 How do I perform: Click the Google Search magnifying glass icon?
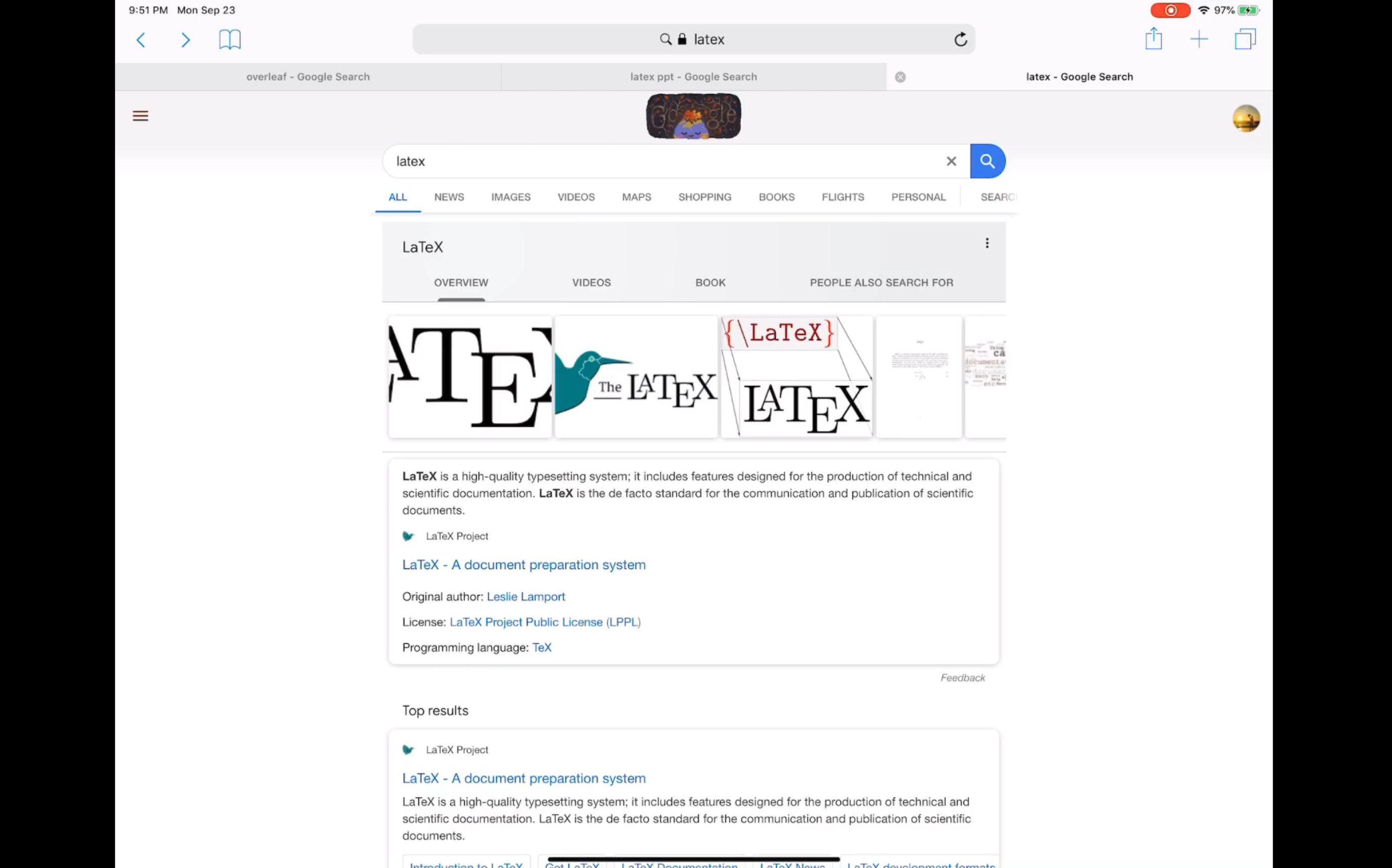tap(987, 161)
